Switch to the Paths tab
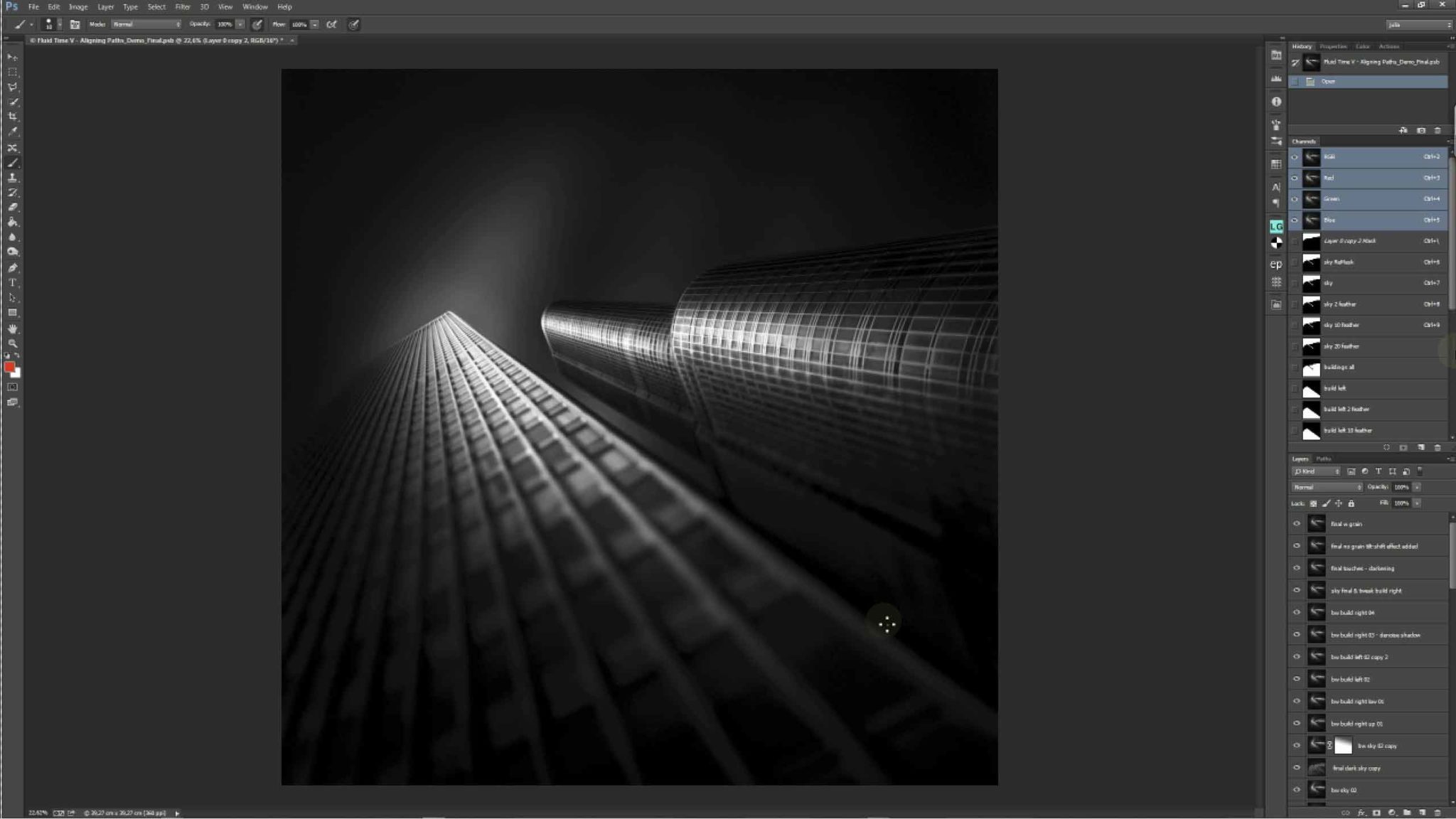1456x819 pixels. pos(1323,459)
